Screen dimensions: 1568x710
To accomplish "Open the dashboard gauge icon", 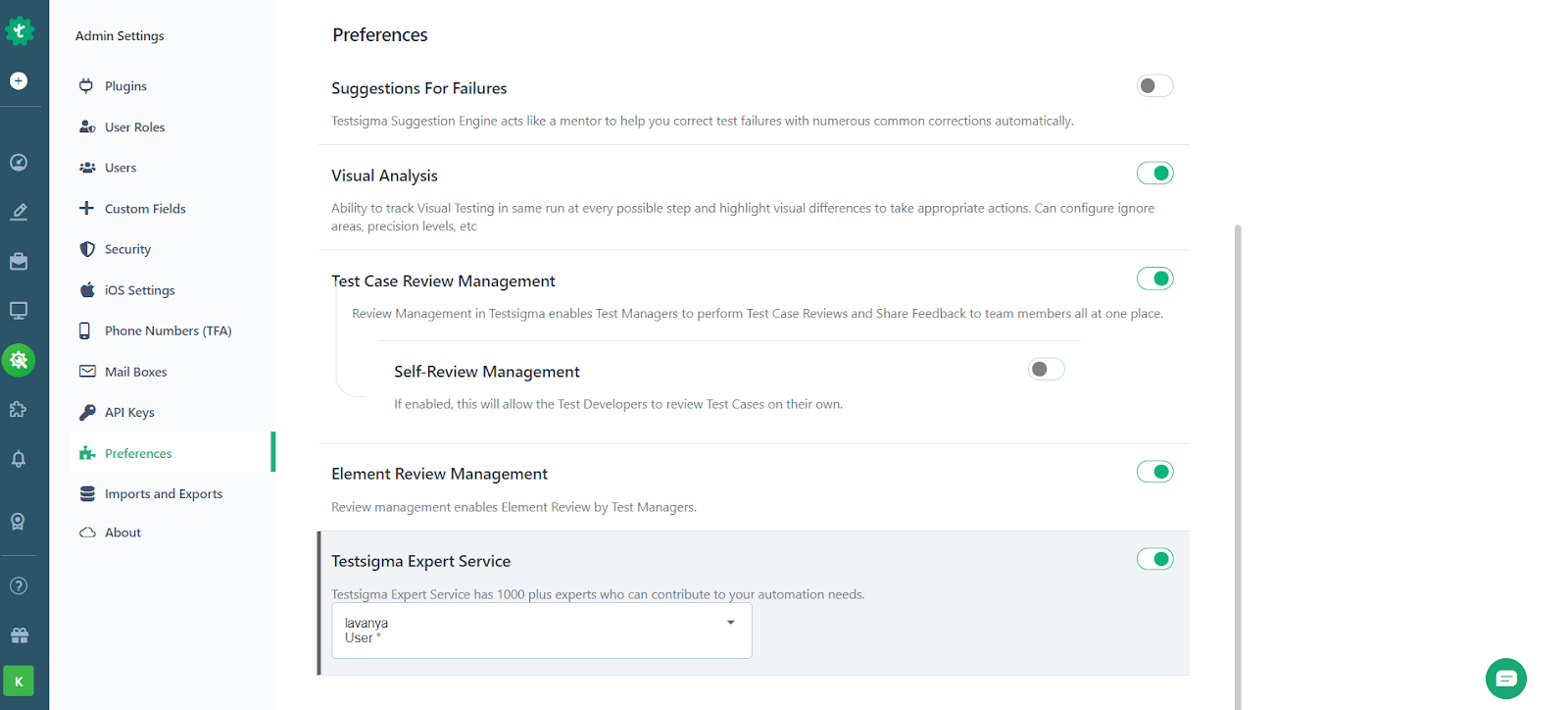I will pos(19,163).
